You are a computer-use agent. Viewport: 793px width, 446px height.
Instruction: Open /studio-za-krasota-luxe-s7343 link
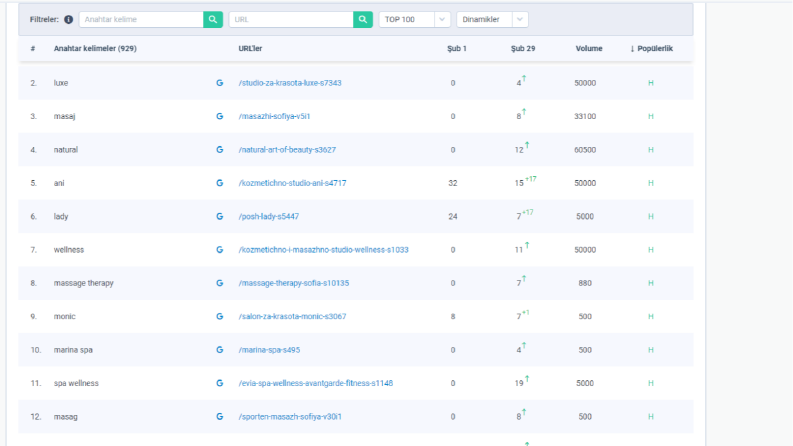point(290,83)
